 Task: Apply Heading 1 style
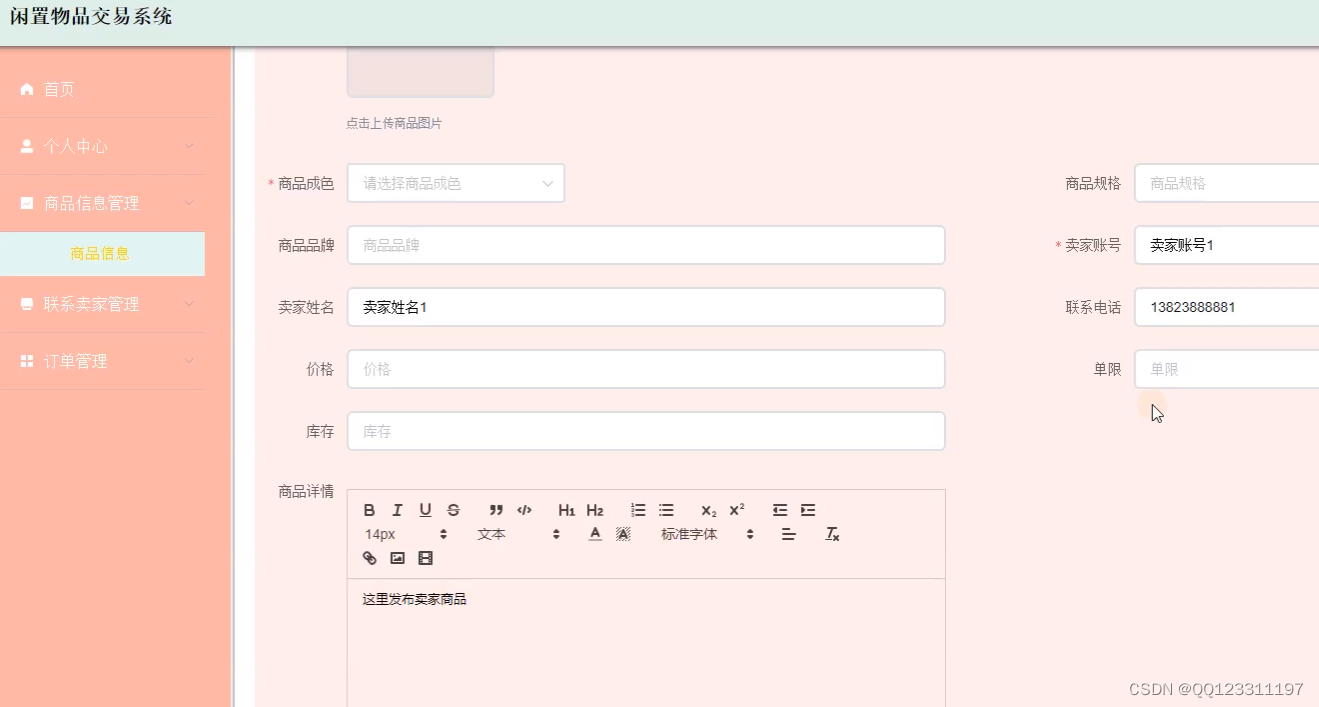[567, 510]
